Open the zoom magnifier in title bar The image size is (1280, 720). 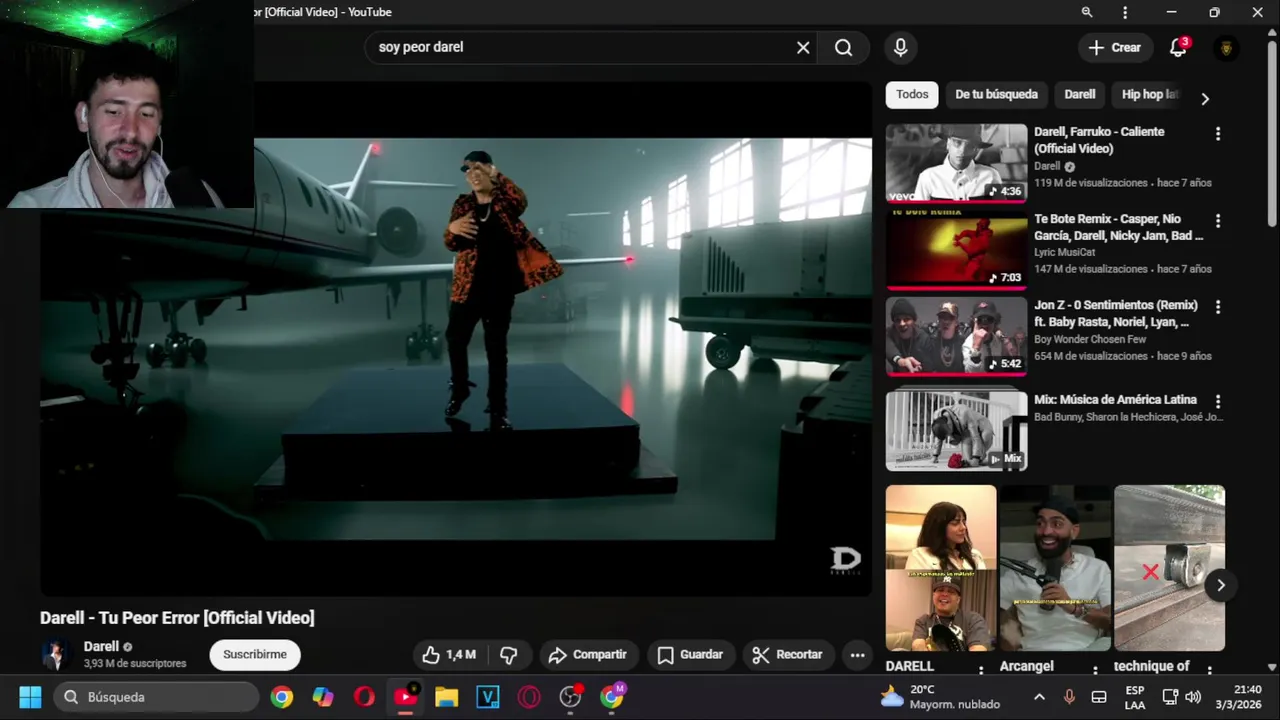tap(1087, 12)
